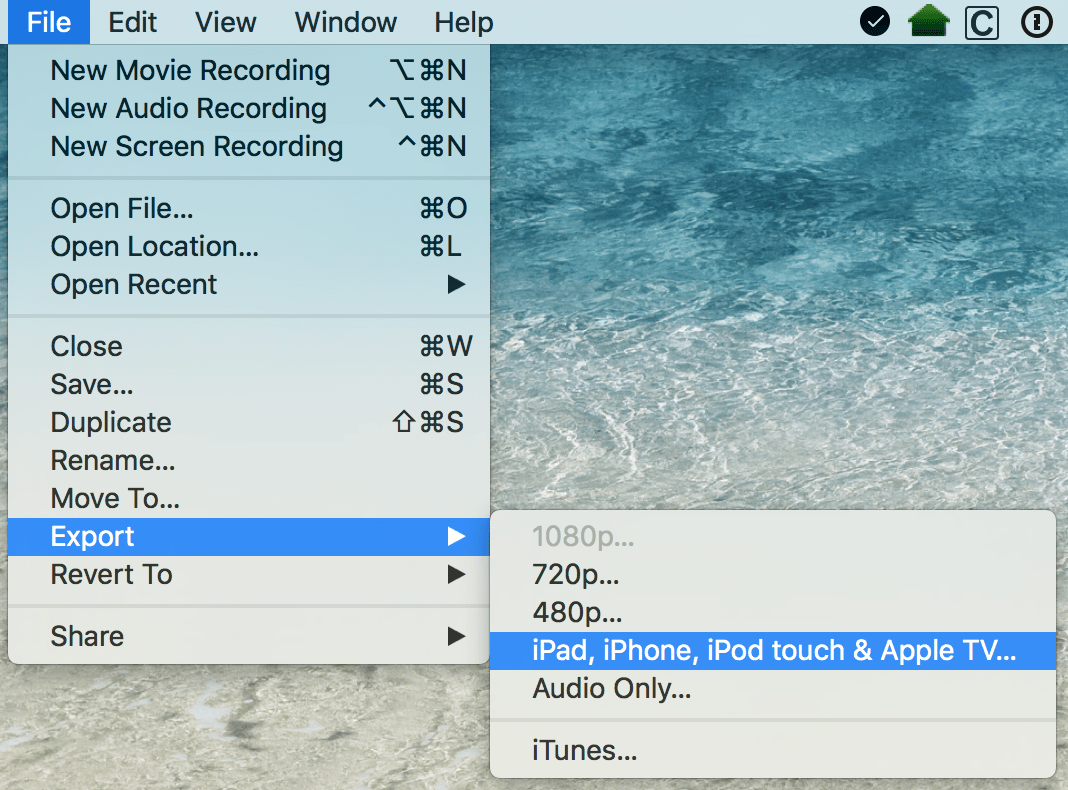Open the green house menu bar icon
This screenshot has height=790, width=1068.
point(928,20)
